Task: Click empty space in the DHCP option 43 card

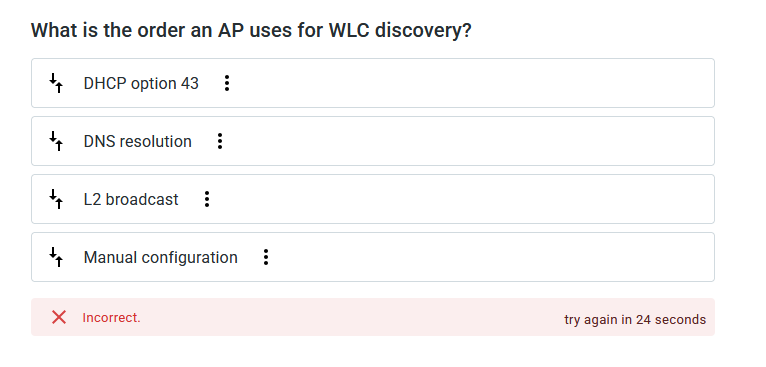Action: (x=469, y=83)
